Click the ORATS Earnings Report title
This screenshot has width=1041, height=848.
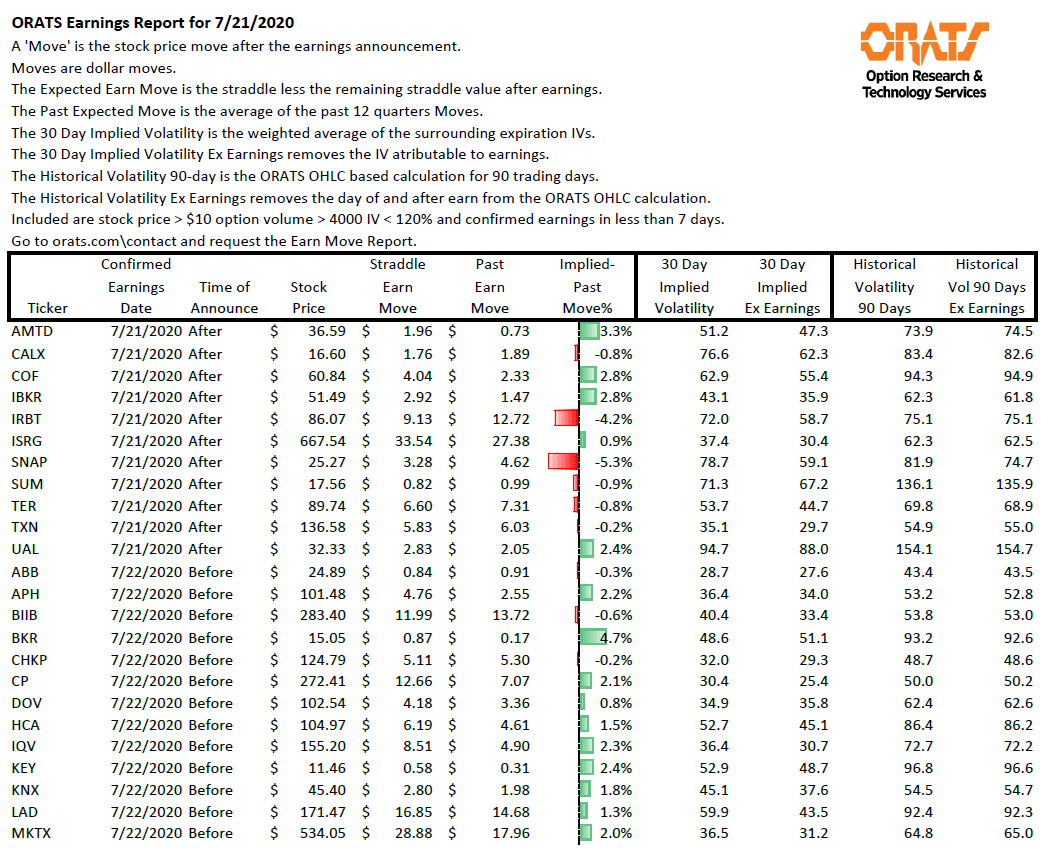[x=153, y=23]
